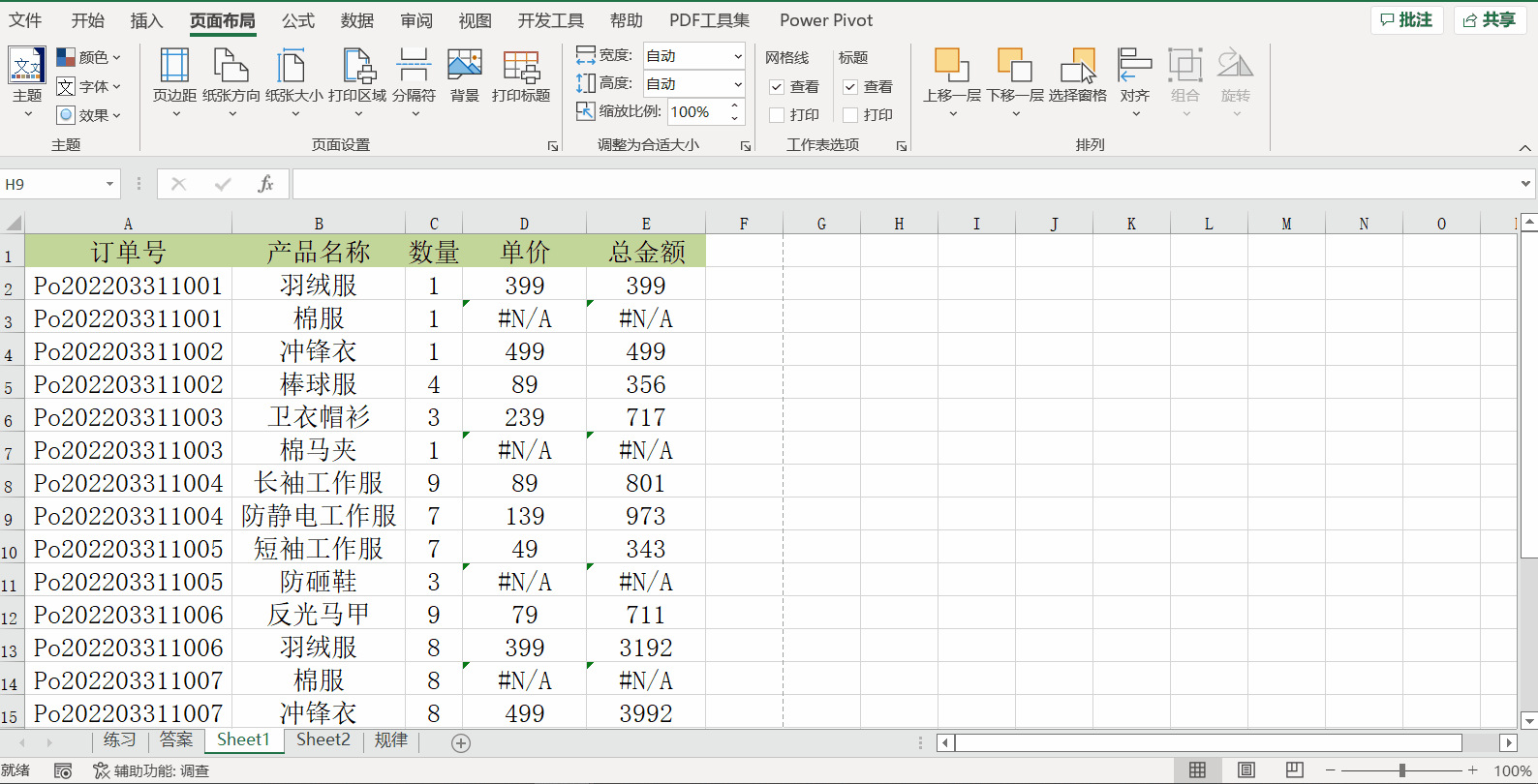The image size is (1538, 784).
Task: Open the 颜色 theme colors dropdown
Action: coord(89,57)
